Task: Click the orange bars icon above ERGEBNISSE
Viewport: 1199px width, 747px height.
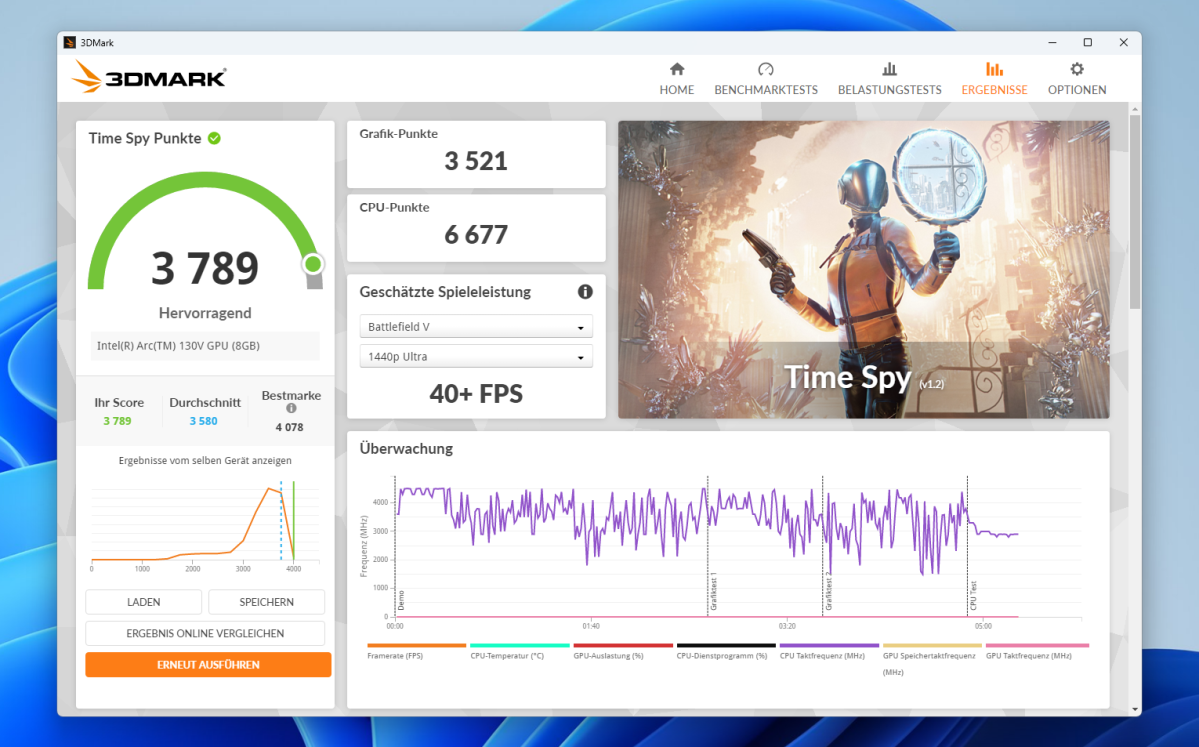Action: tap(994, 70)
